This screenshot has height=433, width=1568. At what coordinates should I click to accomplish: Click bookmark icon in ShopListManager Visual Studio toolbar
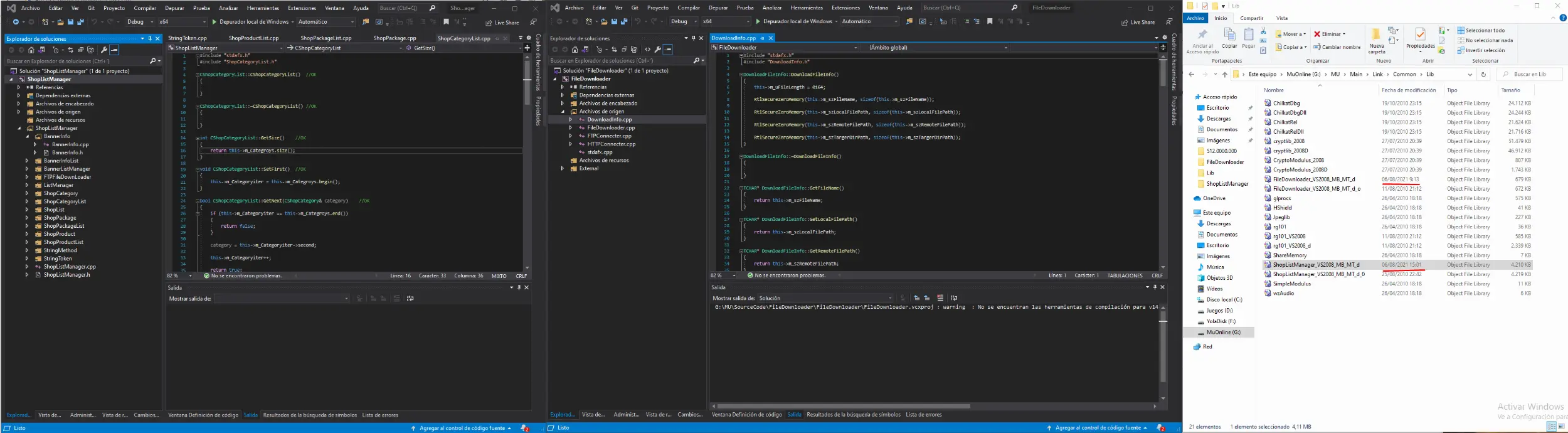click(446, 22)
